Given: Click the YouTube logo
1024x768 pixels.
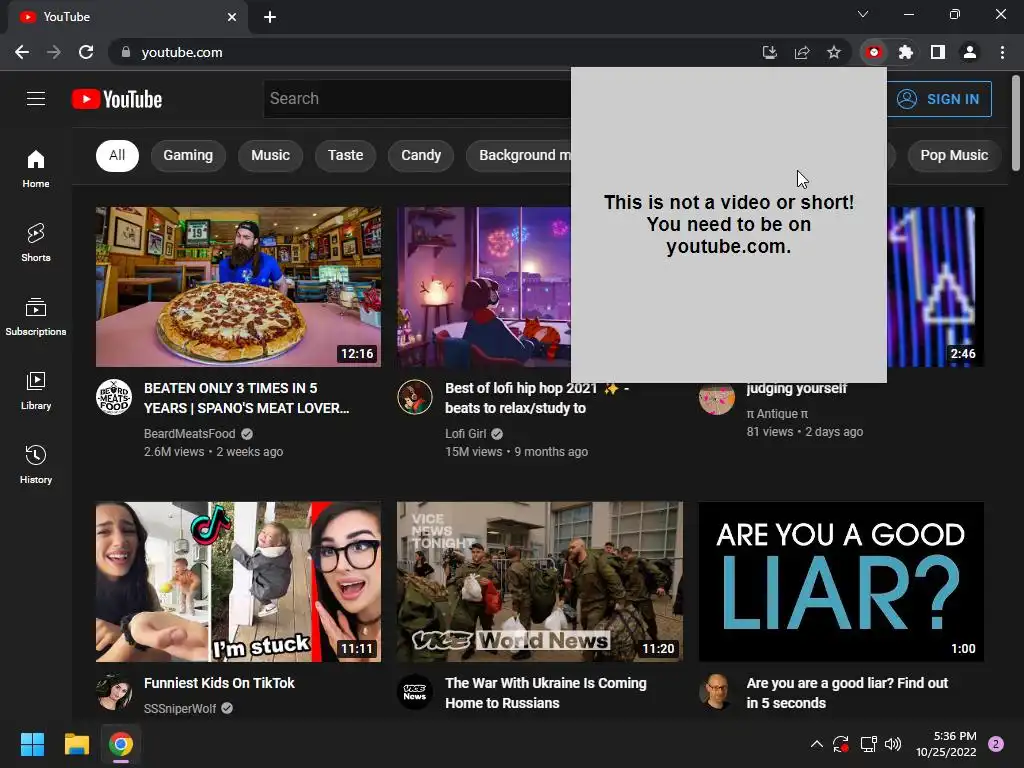Looking at the screenshot, I should (x=117, y=99).
